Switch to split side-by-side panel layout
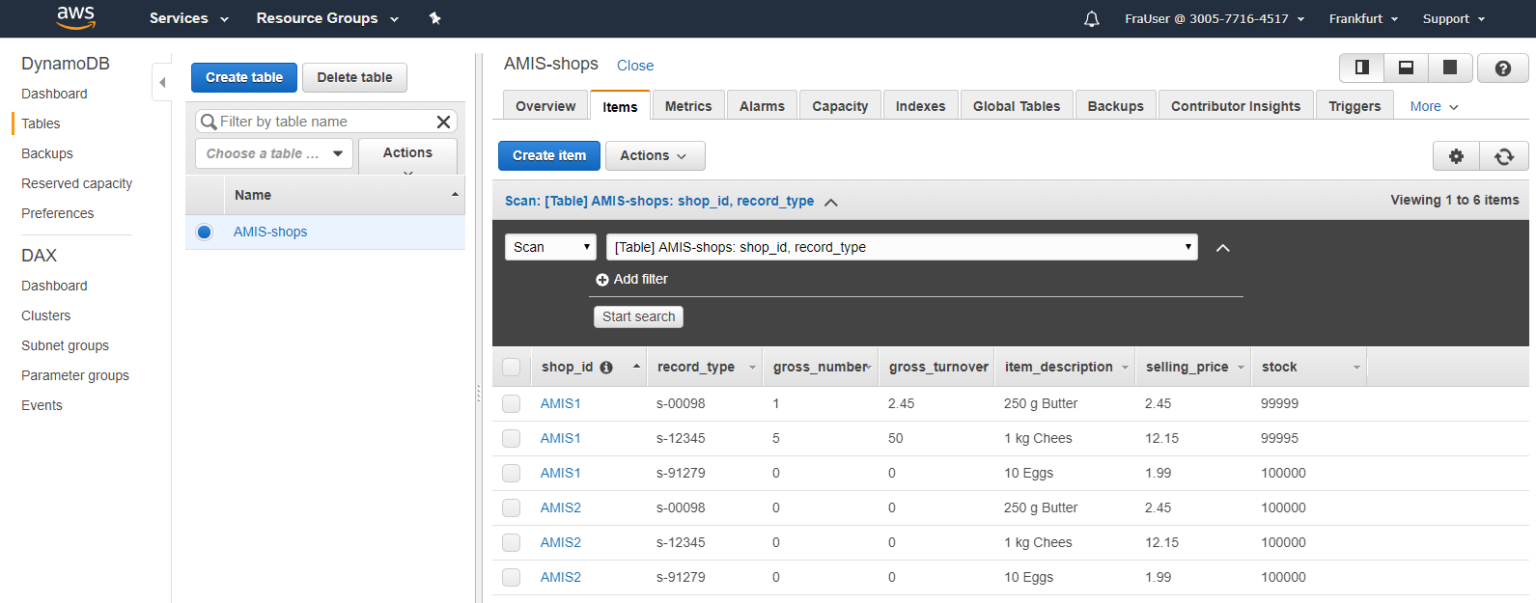 click(x=1362, y=68)
